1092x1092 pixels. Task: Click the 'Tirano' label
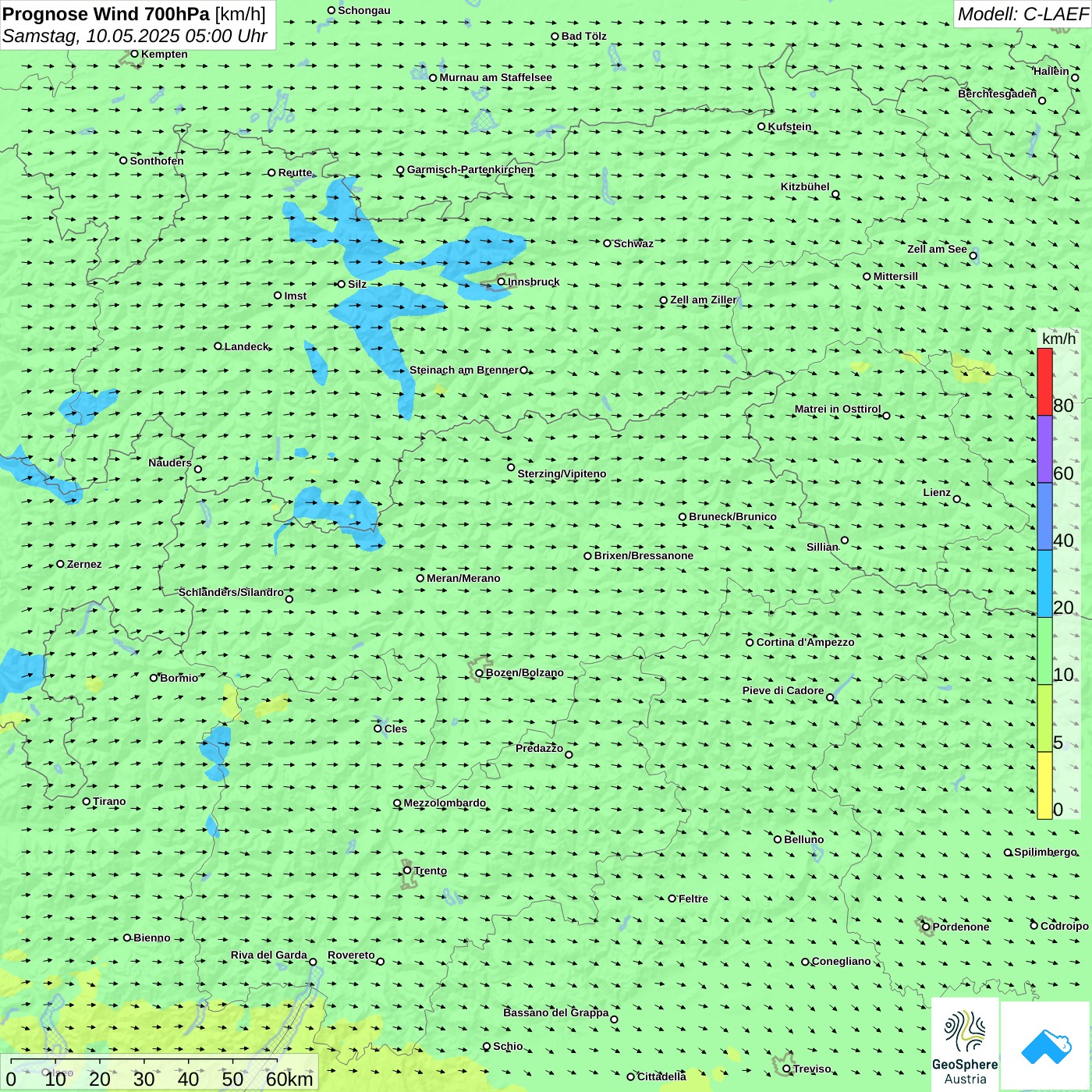pyautogui.click(x=109, y=801)
